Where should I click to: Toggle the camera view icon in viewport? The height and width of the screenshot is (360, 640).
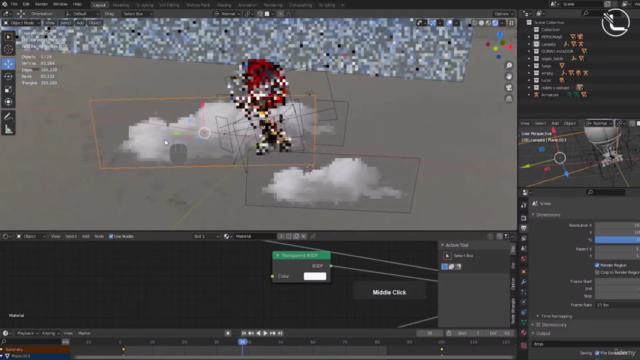tap(509, 88)
